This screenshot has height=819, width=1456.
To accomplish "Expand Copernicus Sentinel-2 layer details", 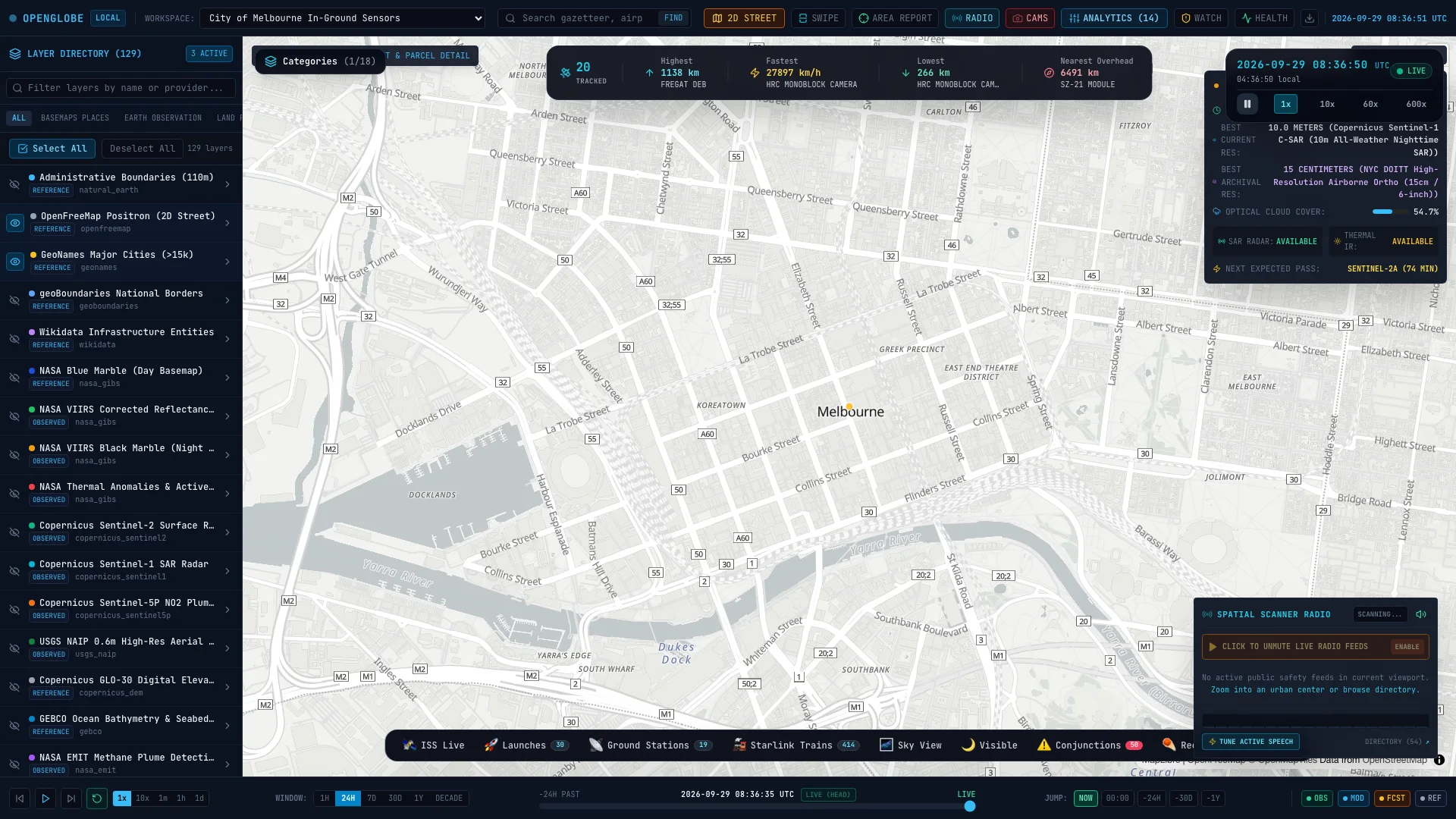I will point(227,532).
